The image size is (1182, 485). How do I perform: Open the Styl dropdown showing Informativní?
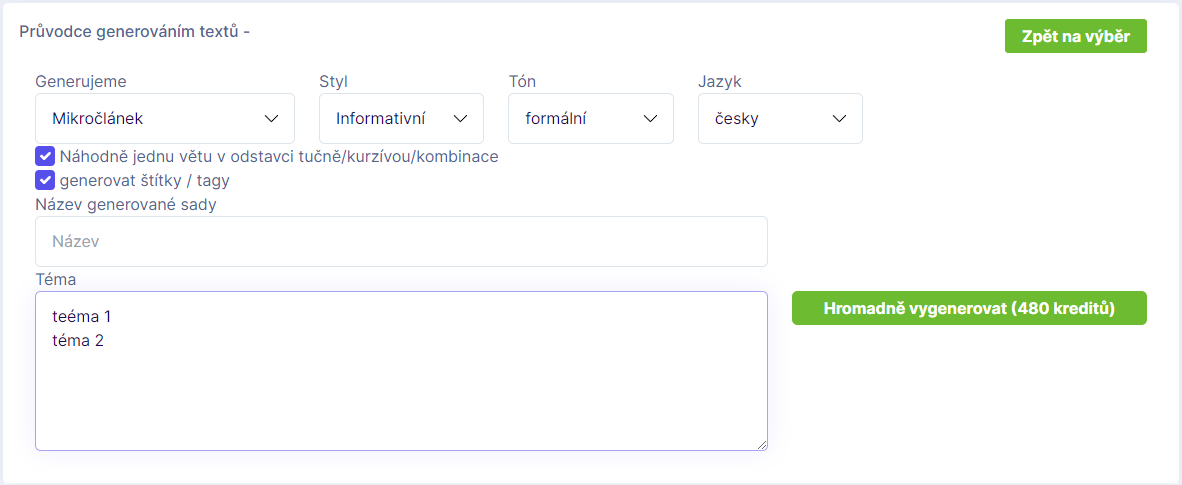[401, 118]
